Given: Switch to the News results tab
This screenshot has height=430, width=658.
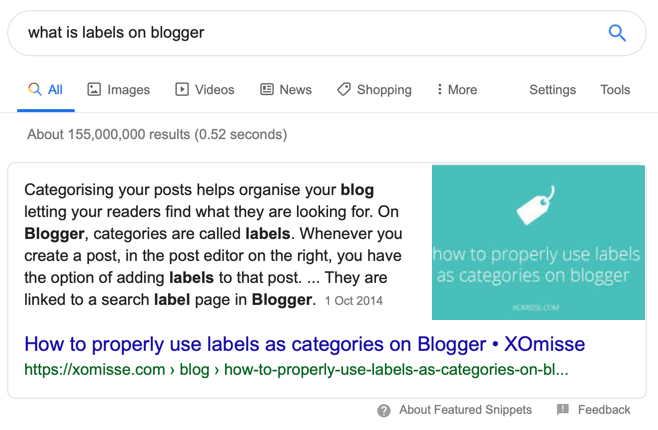Looking at the screenshot, I should pos(286,89).
